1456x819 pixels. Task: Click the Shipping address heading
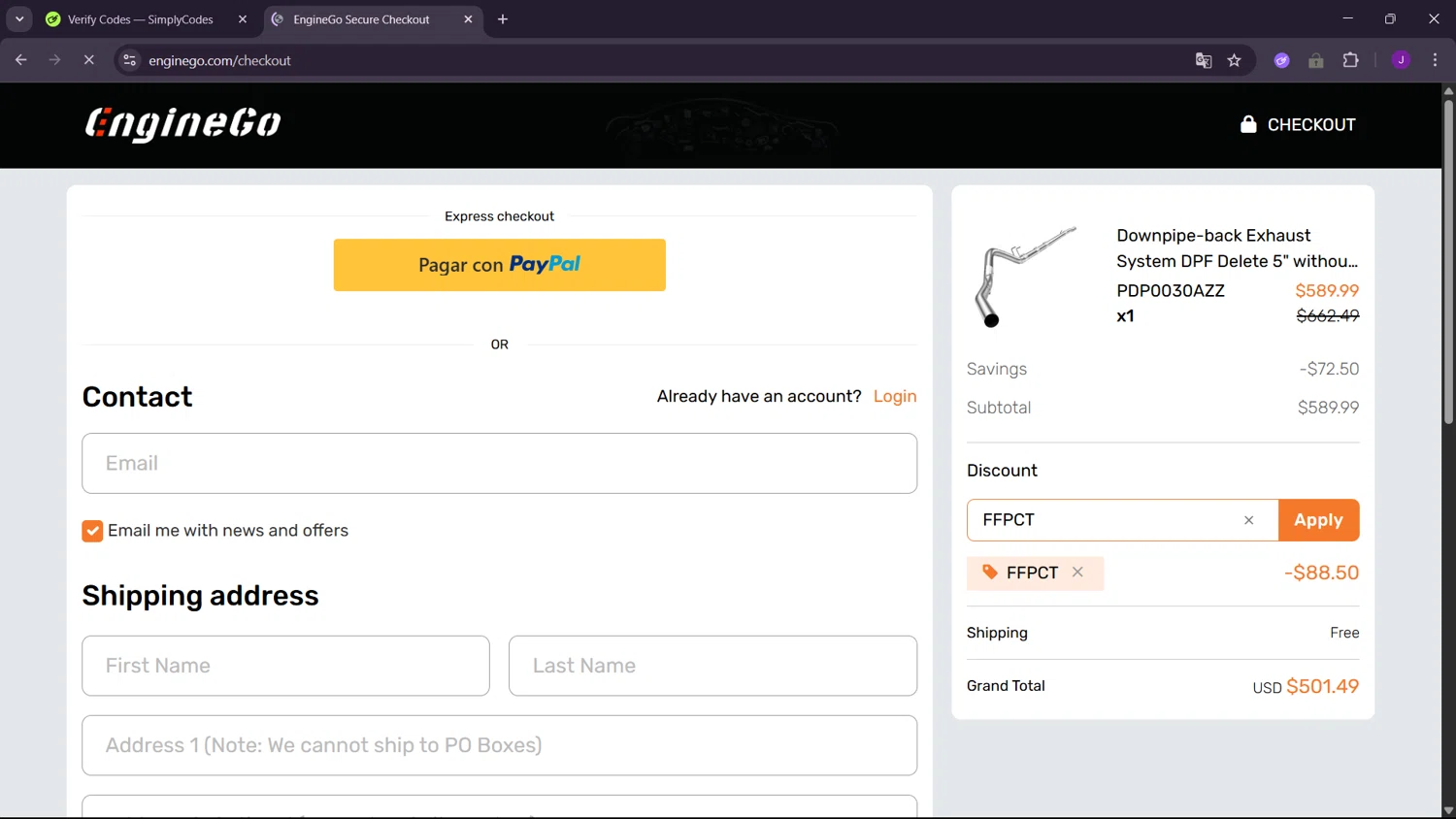point(200,596)
